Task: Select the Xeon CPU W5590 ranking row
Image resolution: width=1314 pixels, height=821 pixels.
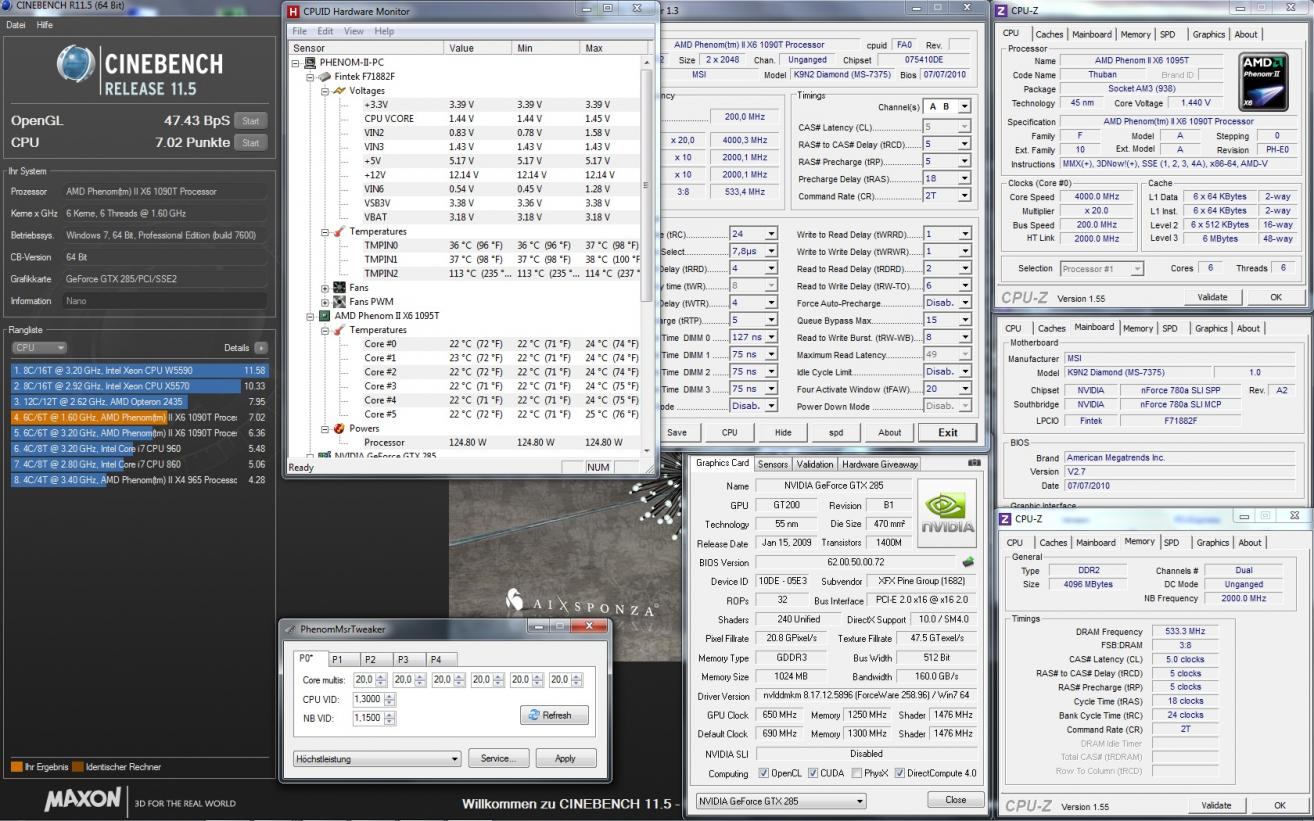Action: click(139, 370)
